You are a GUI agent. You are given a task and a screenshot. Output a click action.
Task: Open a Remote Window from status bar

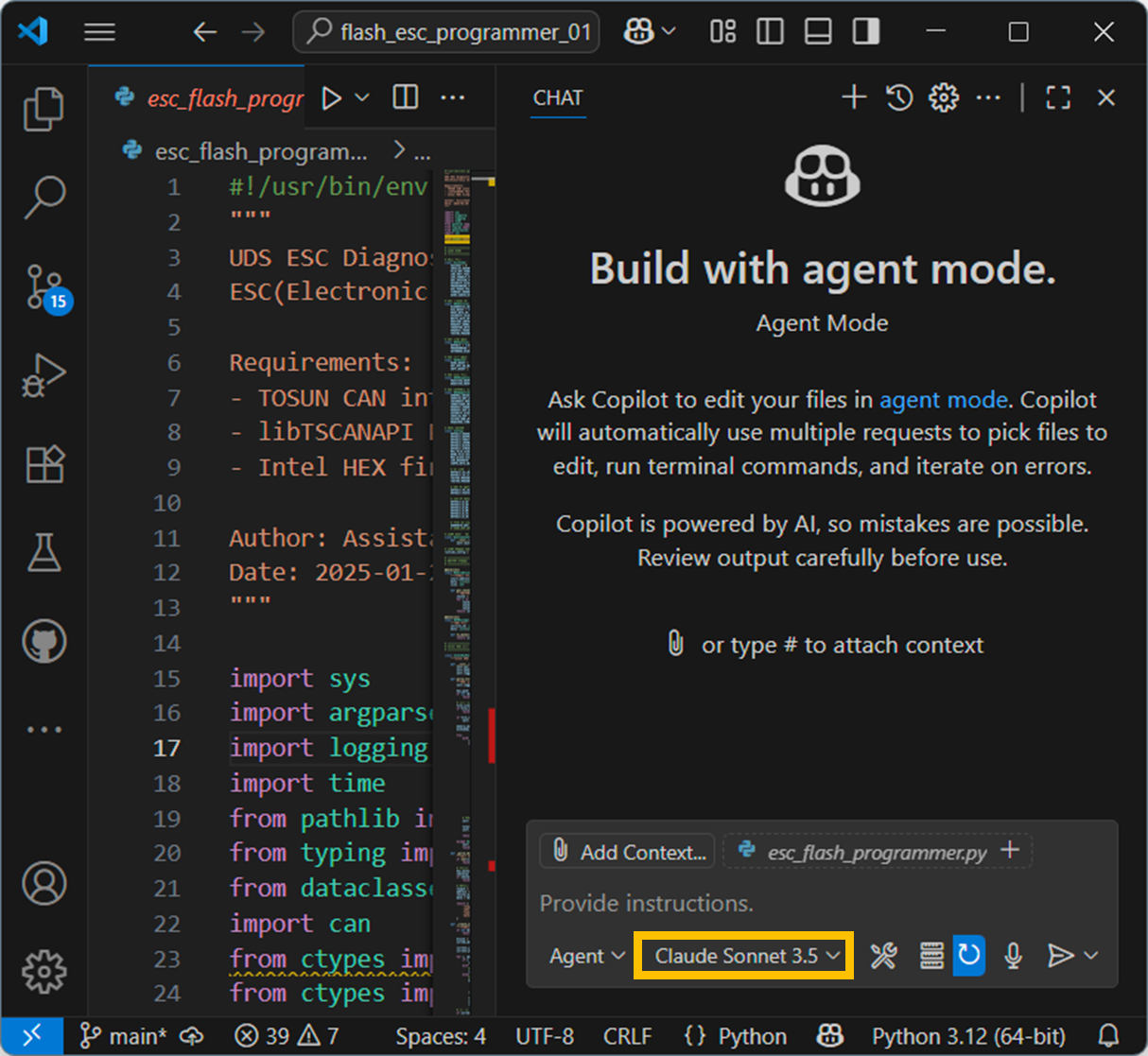pyautogui.click(x=32, y=1036)
